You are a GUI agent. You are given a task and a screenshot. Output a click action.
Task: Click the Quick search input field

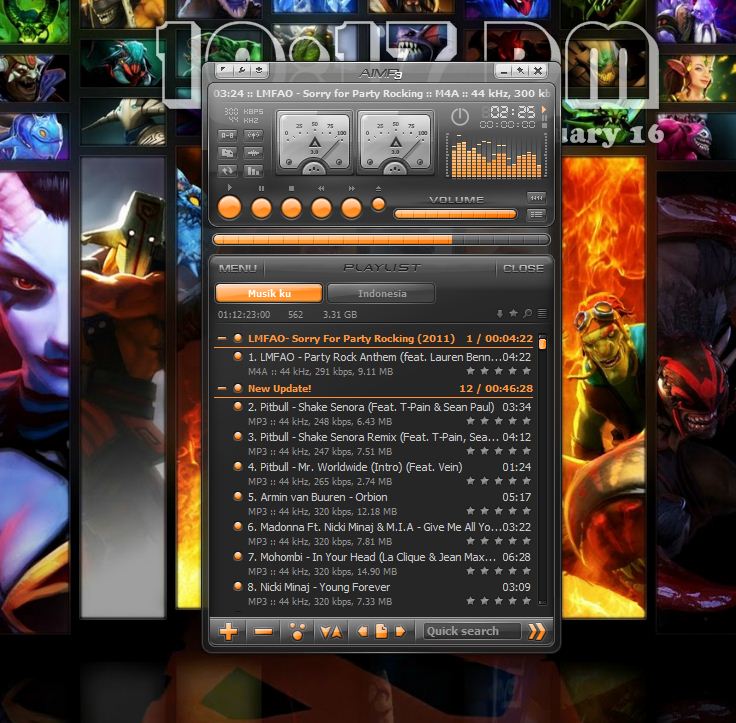pos(472,631)
